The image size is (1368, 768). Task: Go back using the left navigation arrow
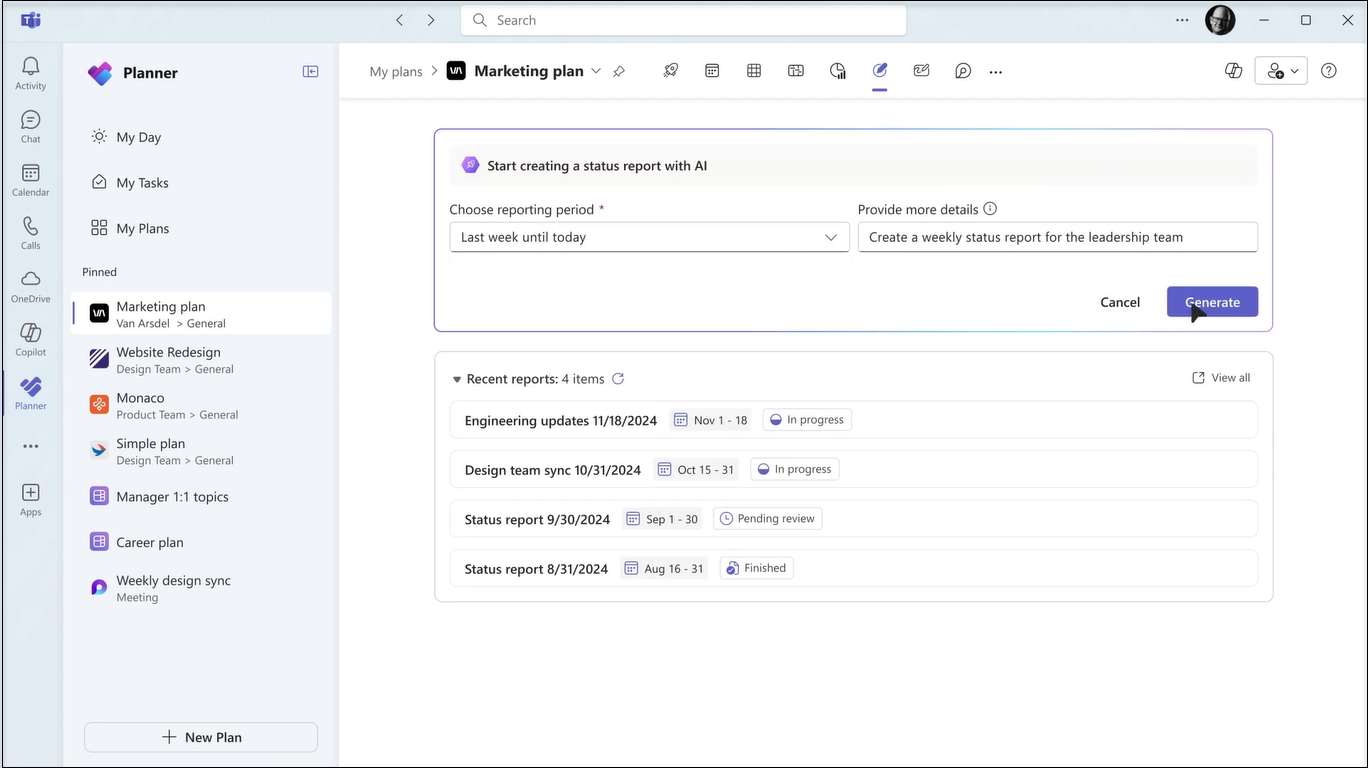click(399, 20)
